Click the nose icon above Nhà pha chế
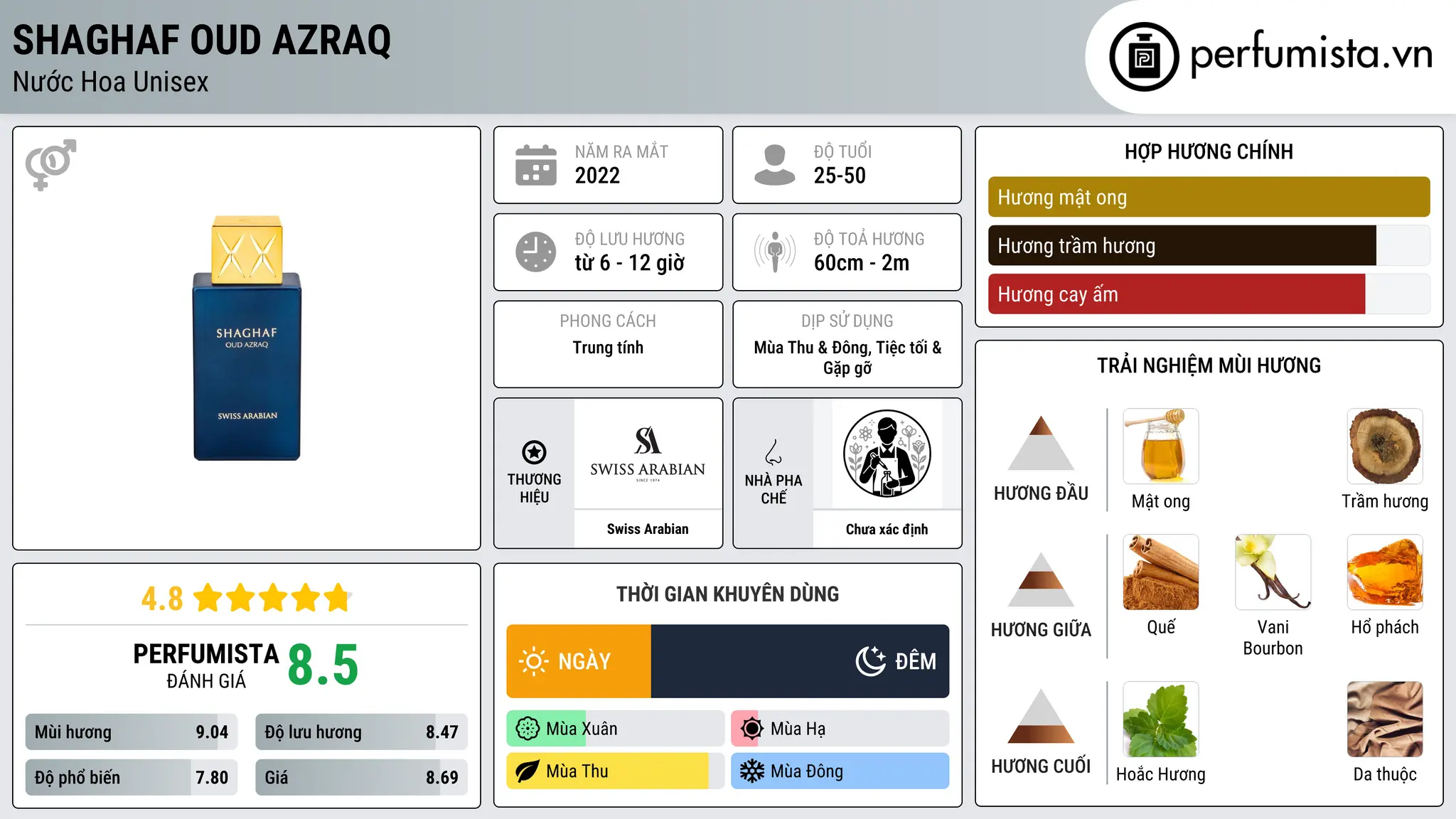1456x819 pixels. (x=773, y=452)
